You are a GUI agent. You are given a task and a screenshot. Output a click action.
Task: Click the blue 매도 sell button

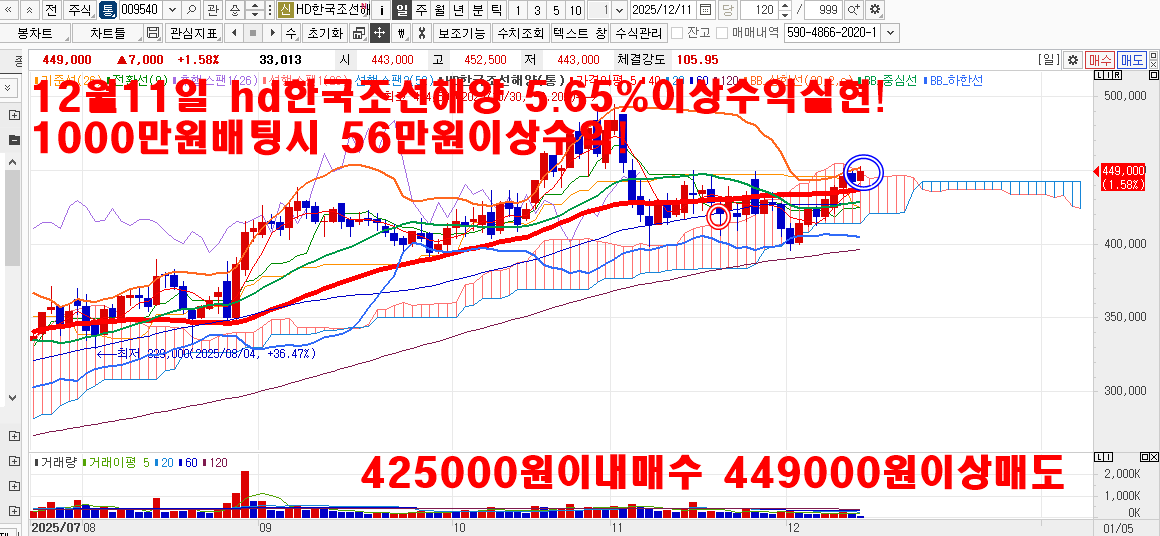1132,60
